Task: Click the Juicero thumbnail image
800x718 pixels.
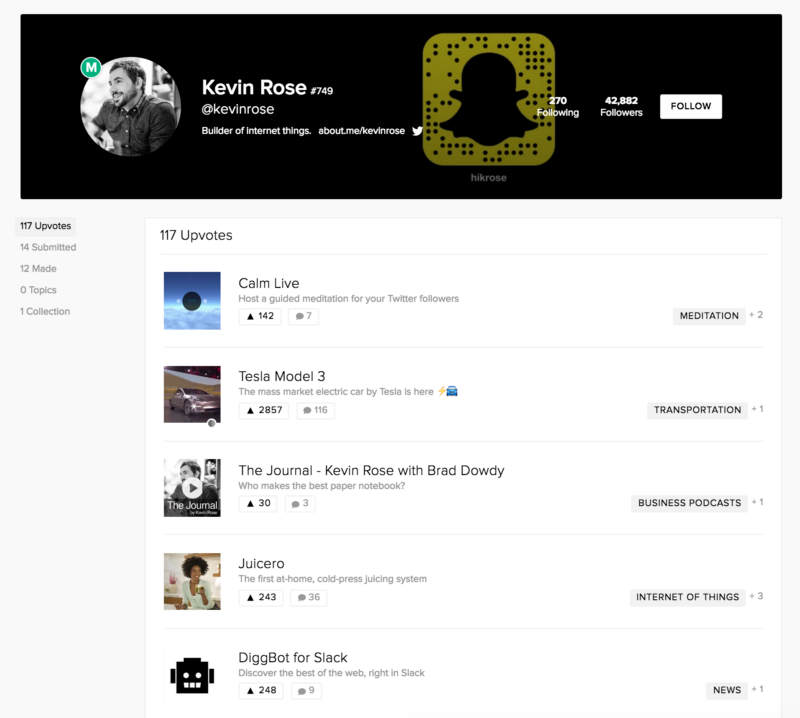Action: tap(192, 581)
